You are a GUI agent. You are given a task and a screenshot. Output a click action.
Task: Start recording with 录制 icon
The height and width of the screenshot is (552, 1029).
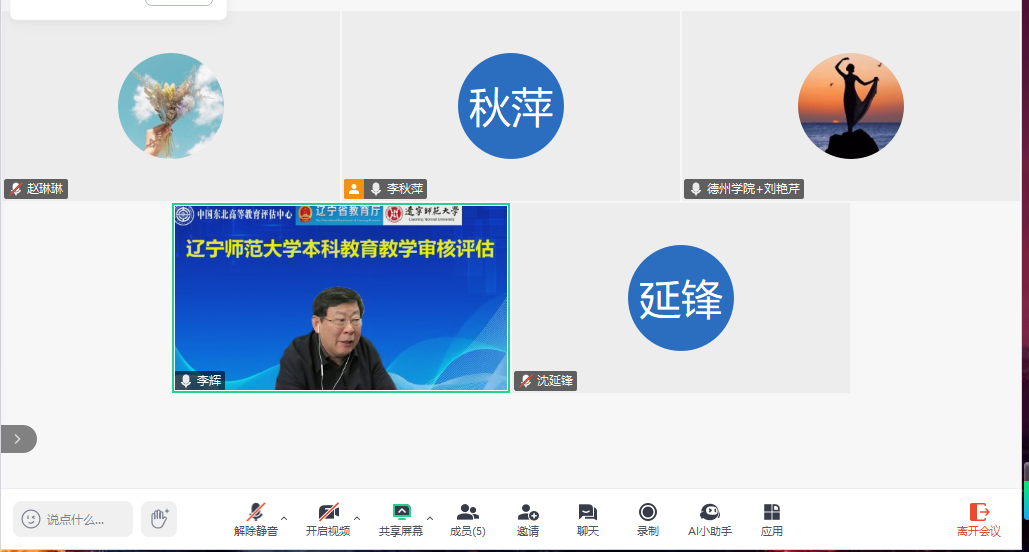click(x=648, y=519)
